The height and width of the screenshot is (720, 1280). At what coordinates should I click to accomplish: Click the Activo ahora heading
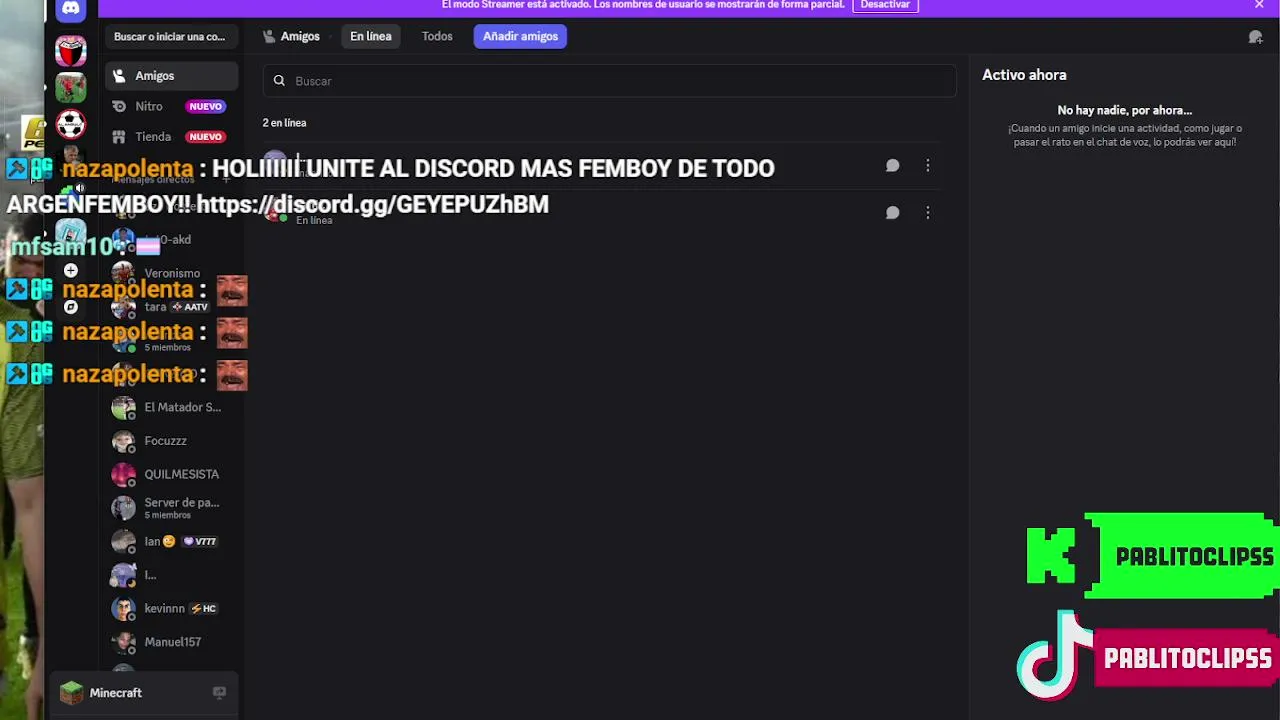coord(1024,75)
